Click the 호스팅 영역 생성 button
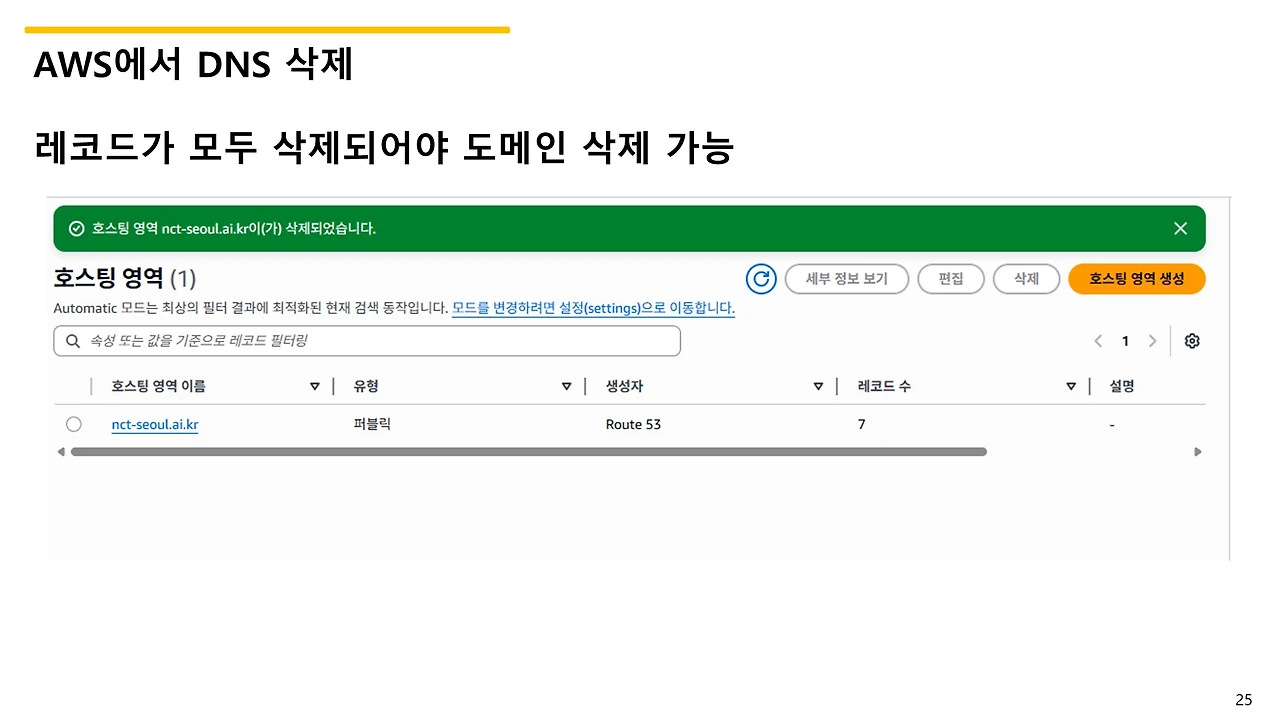Viewport: 1280px width, 720px height. point(1136,279)
